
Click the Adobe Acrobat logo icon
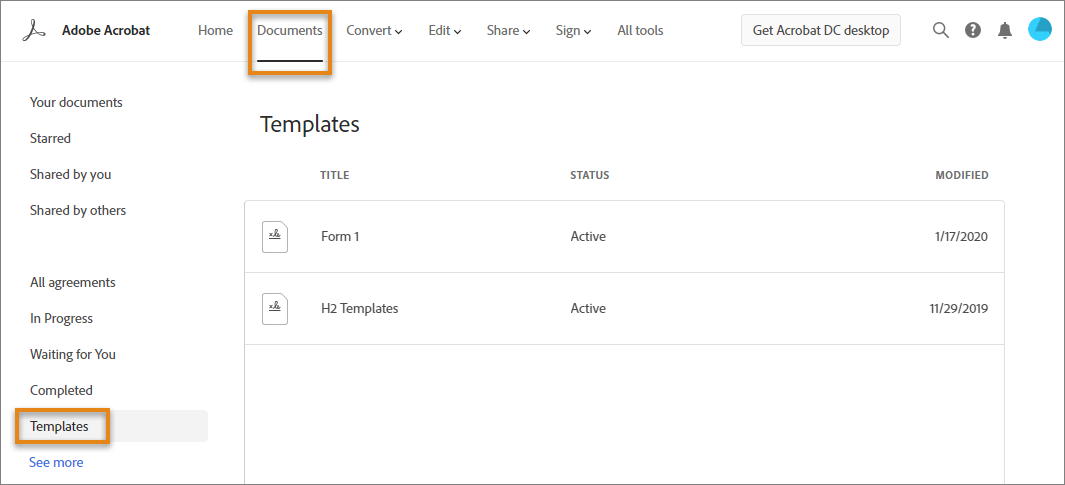click(36, 30)
